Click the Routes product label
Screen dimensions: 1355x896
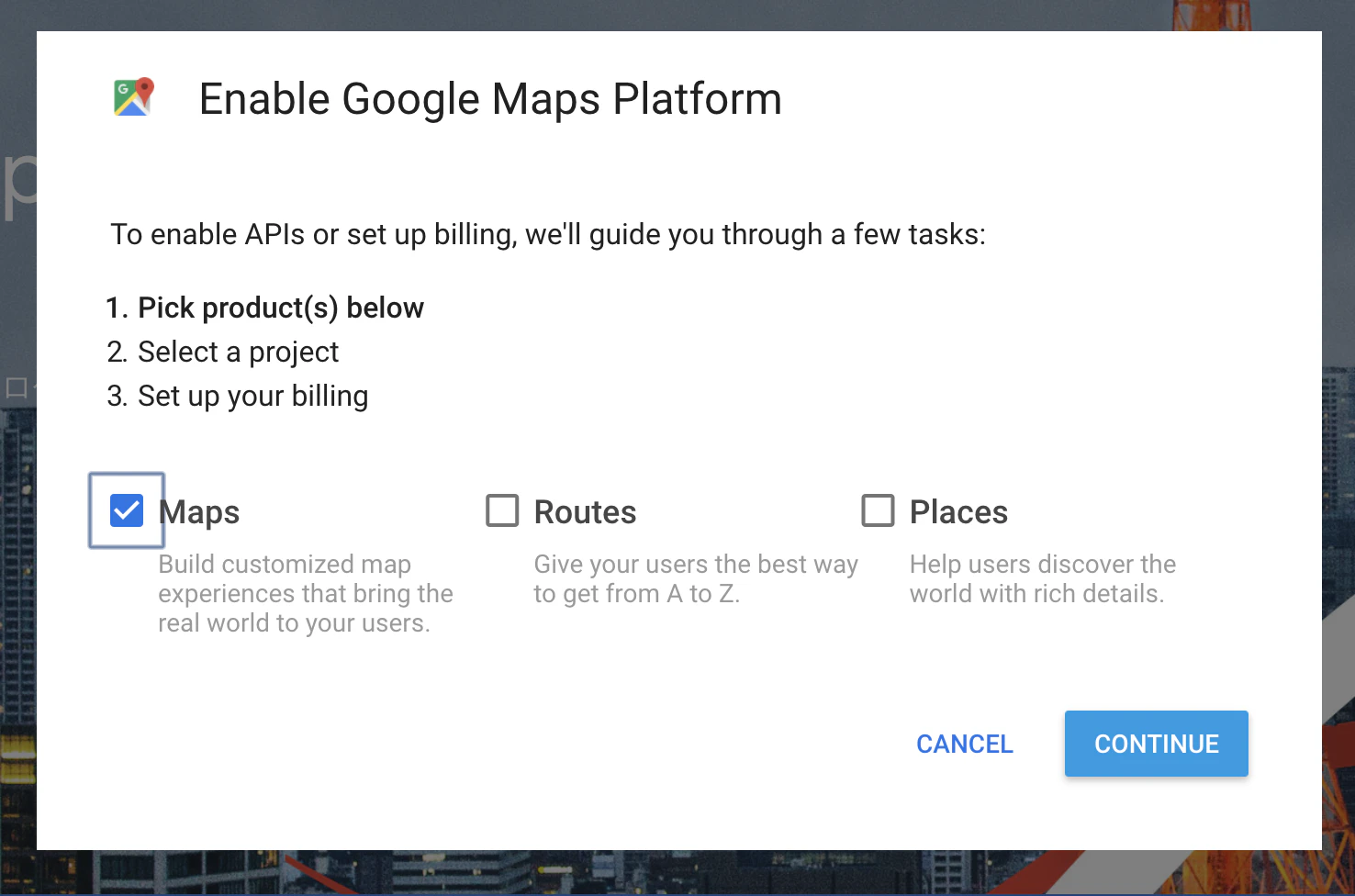tap(585, 511)
